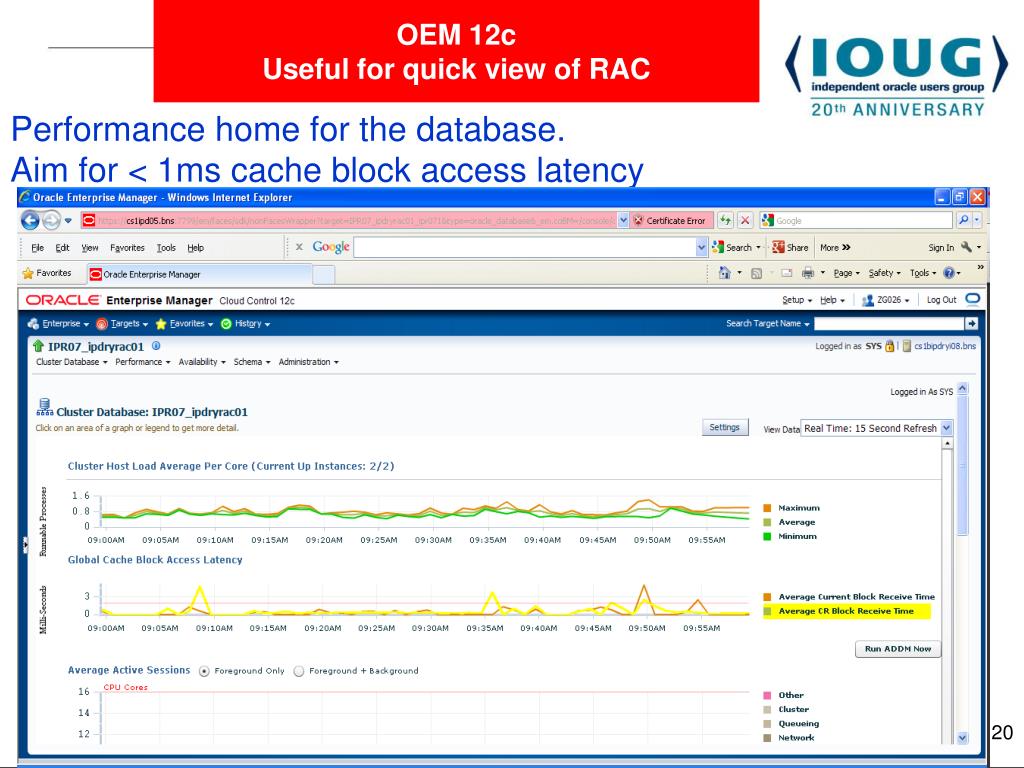
Task: Click the Share button in Google toolbar
Action: click(x=790, y=248)
